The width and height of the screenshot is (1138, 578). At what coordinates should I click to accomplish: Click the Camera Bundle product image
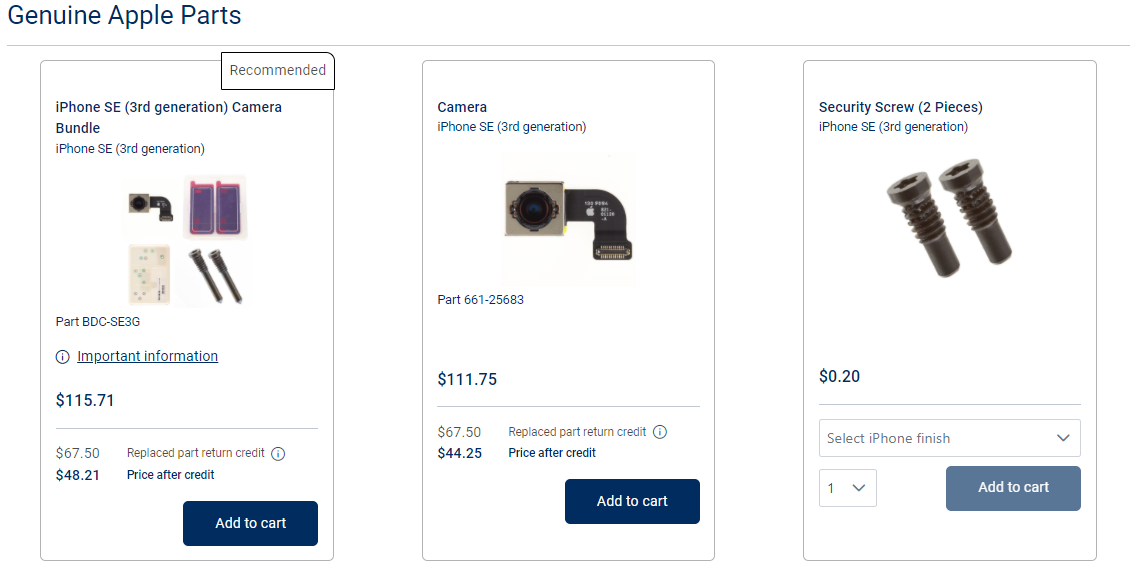pos(187,240)
